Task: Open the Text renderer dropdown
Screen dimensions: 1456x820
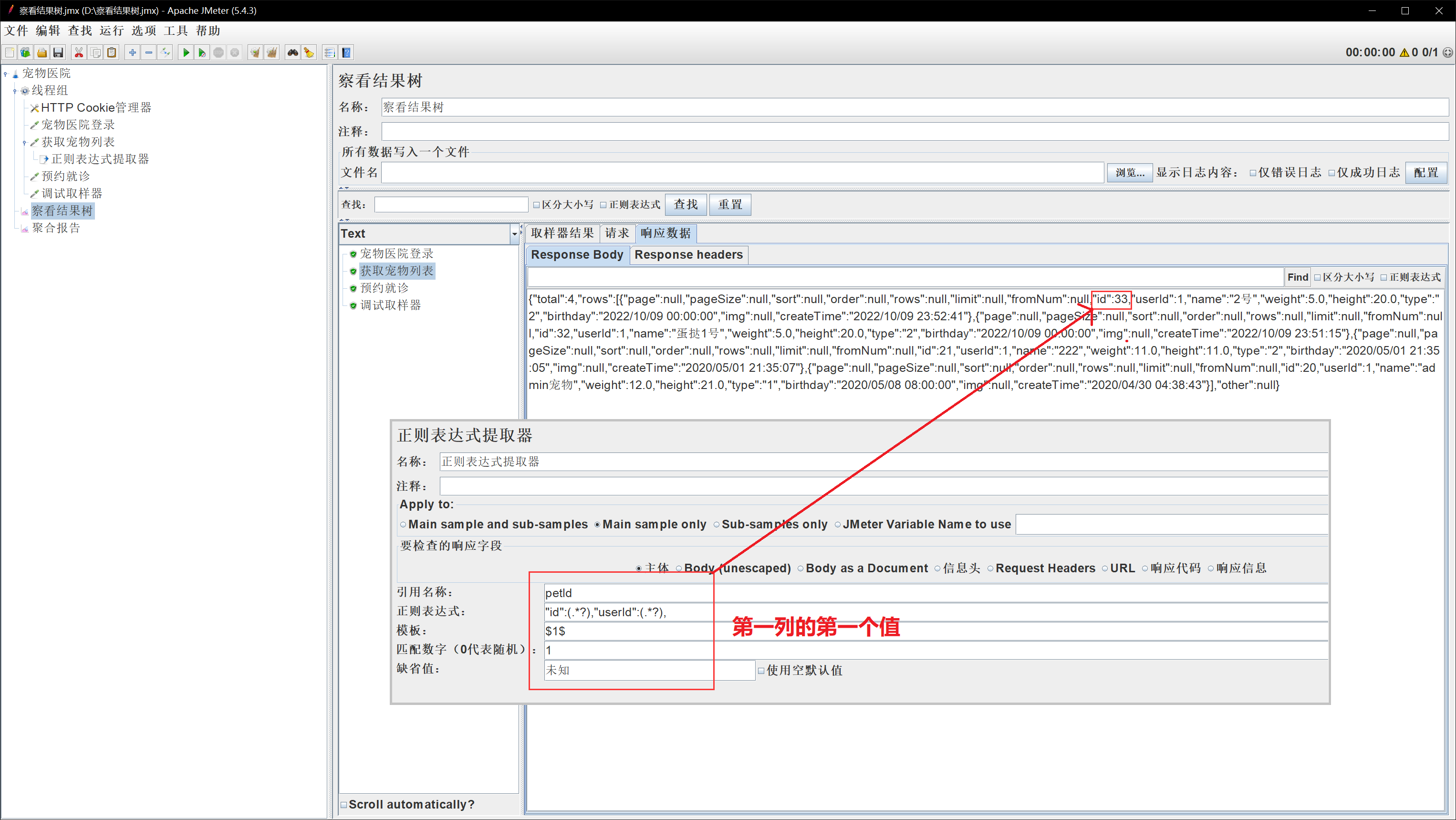Action: [x=514, y=233]
